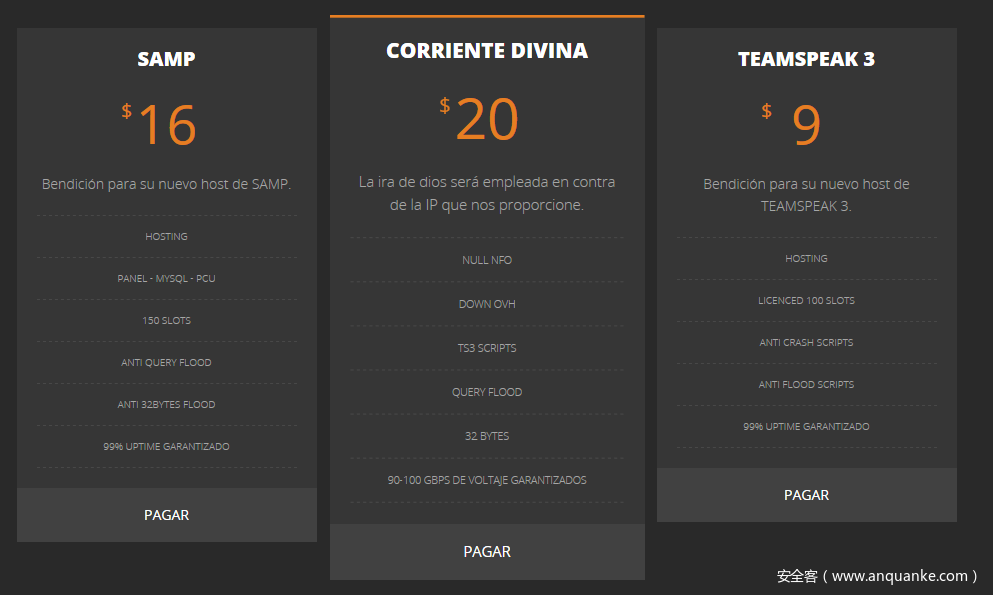Click the $9 price
The height and width of the screenshot is (595, 993).
point(792,124)
